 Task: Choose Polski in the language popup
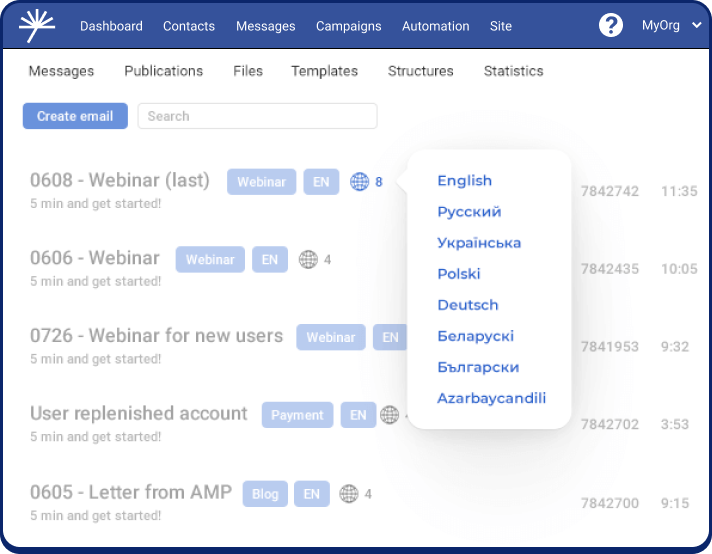[458, 274]
